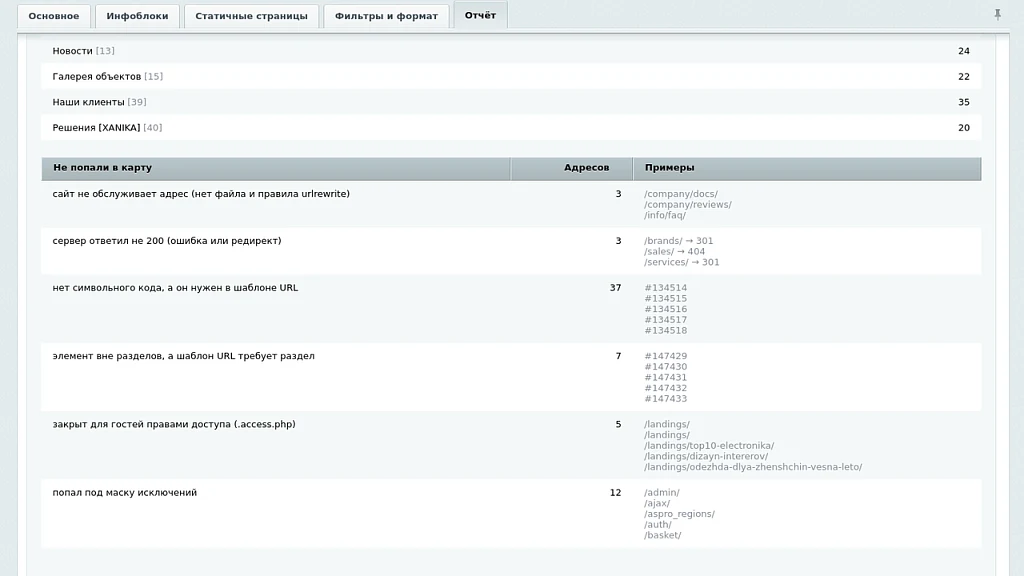Image resolution: width=1024 pixels, height=576 pixels.
Task: Click the Решения count value 20
Action: click(963, 127)
